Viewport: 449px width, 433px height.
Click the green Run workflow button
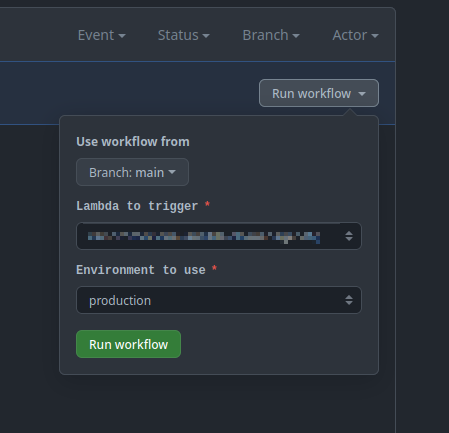(128, 344)
